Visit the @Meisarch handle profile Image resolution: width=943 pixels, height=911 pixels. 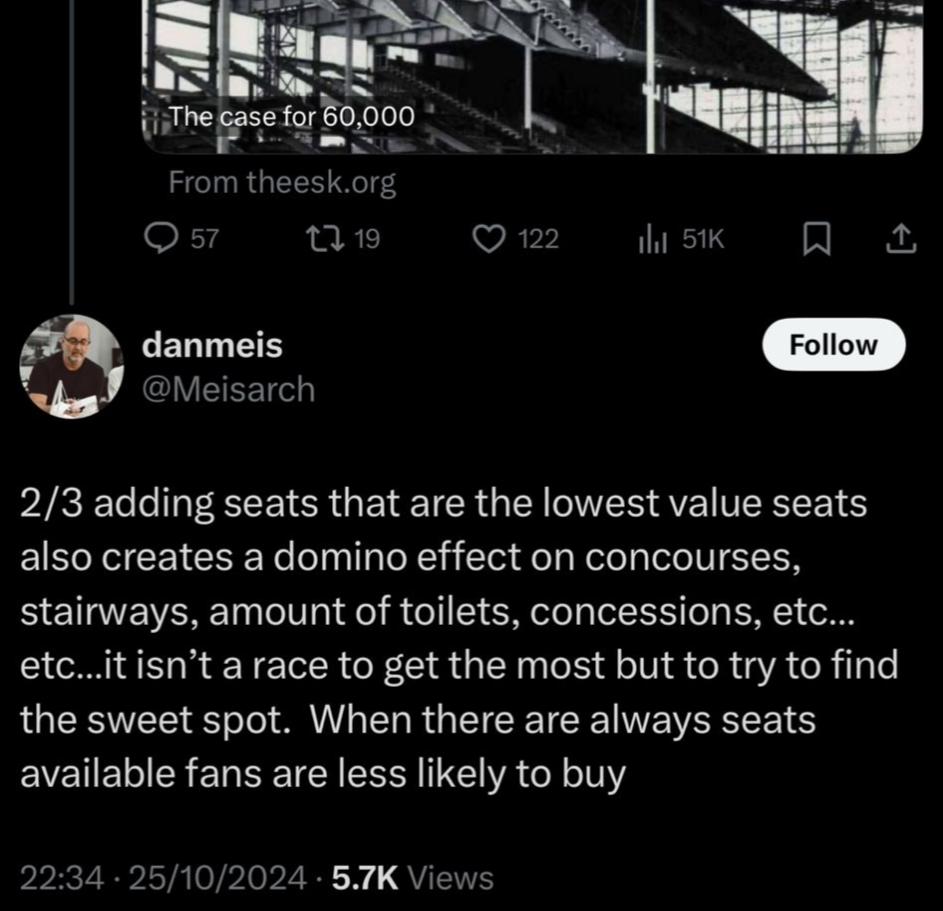point(229,388)
